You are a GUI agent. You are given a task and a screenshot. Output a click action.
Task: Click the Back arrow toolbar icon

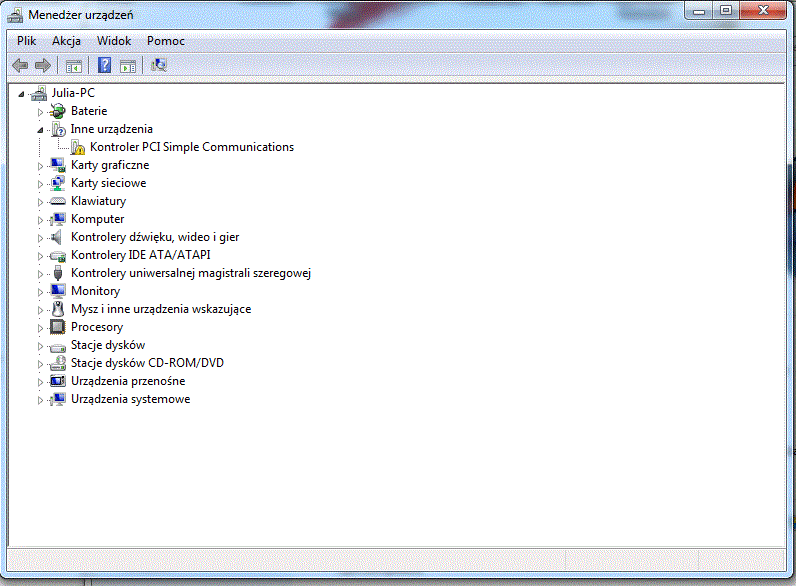pos(20,65)
